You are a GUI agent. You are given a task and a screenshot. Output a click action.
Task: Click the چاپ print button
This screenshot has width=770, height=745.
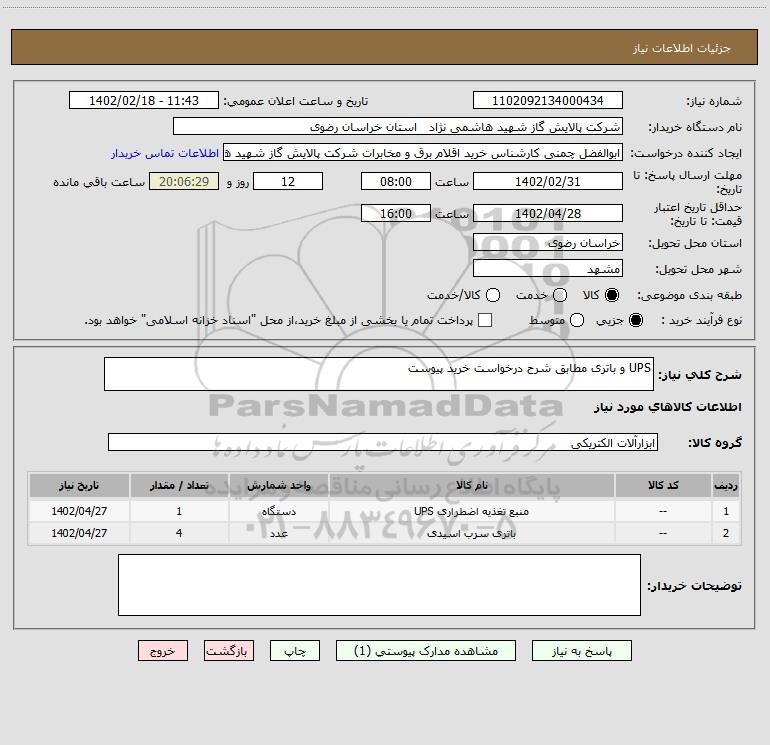coord(295,651)
